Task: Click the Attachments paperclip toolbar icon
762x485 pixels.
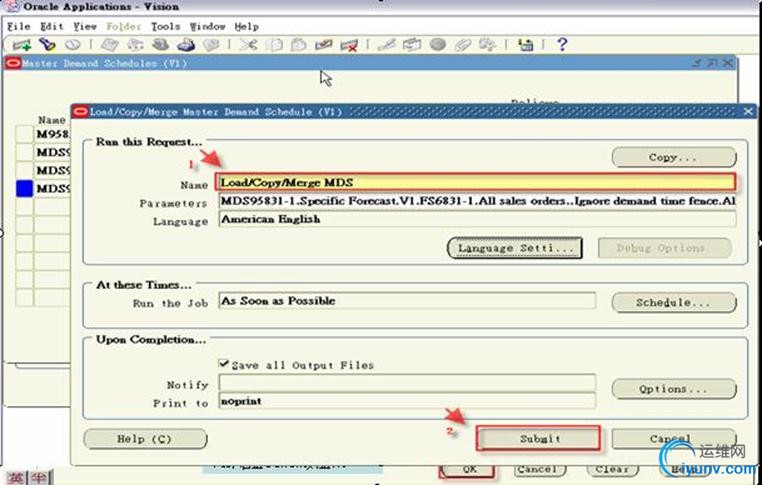Action: click(462, 45)
